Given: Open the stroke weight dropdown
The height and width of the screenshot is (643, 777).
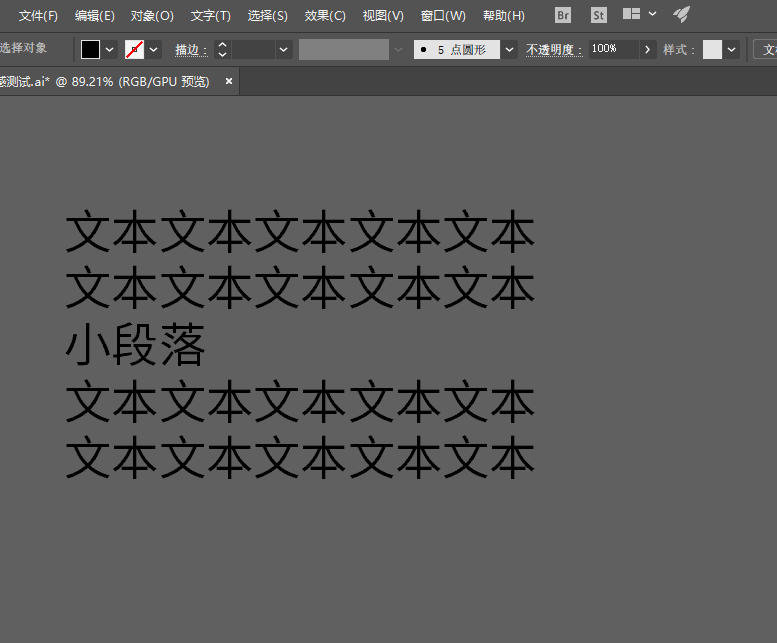Looking at the screenshot, I should click(x=283, y=50).
